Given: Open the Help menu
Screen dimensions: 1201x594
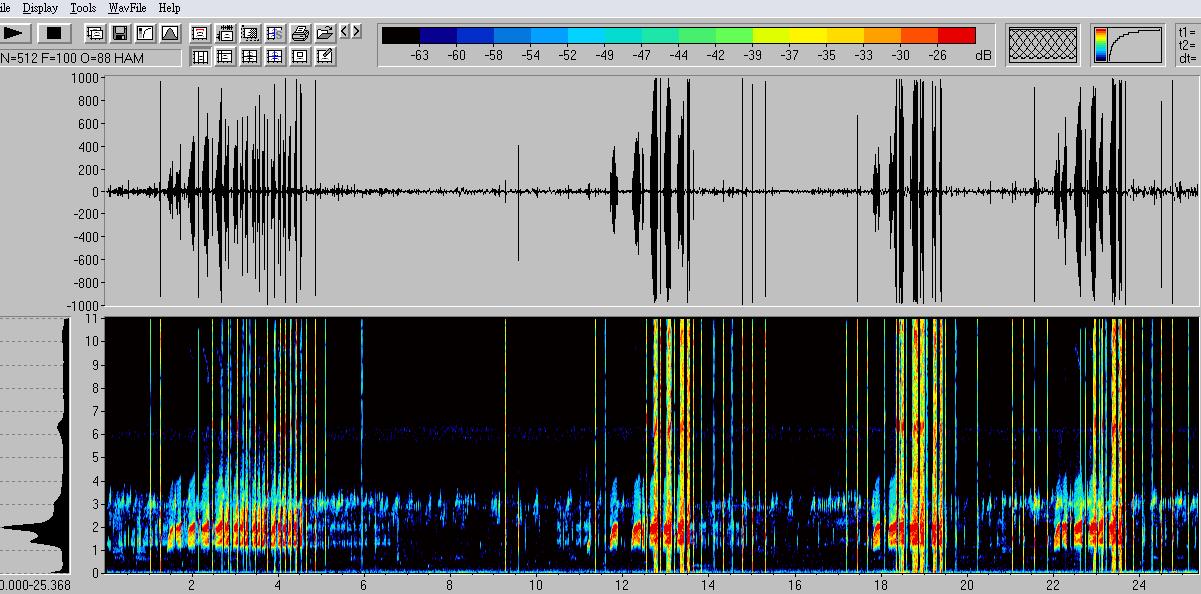Looking at the screenshot, I should (169, 8).
